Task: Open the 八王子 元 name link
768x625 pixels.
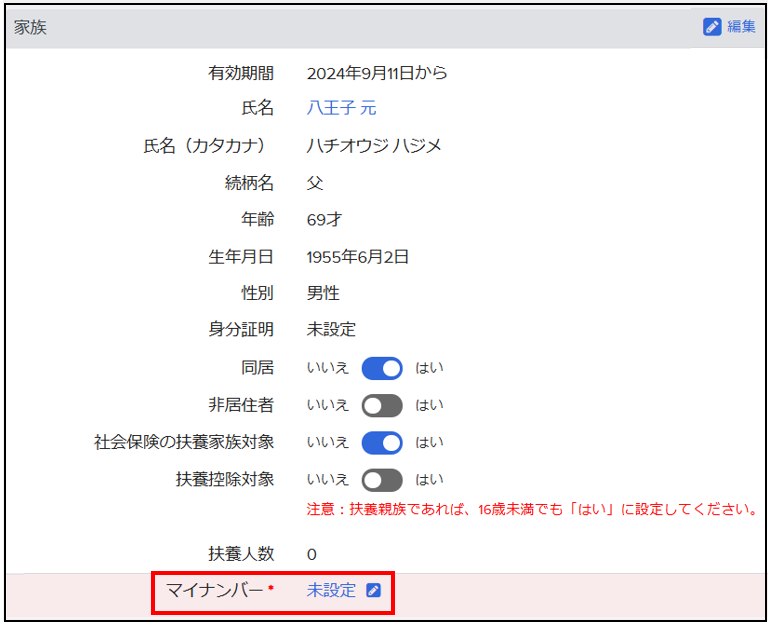Action: click(x=341, y=108)
